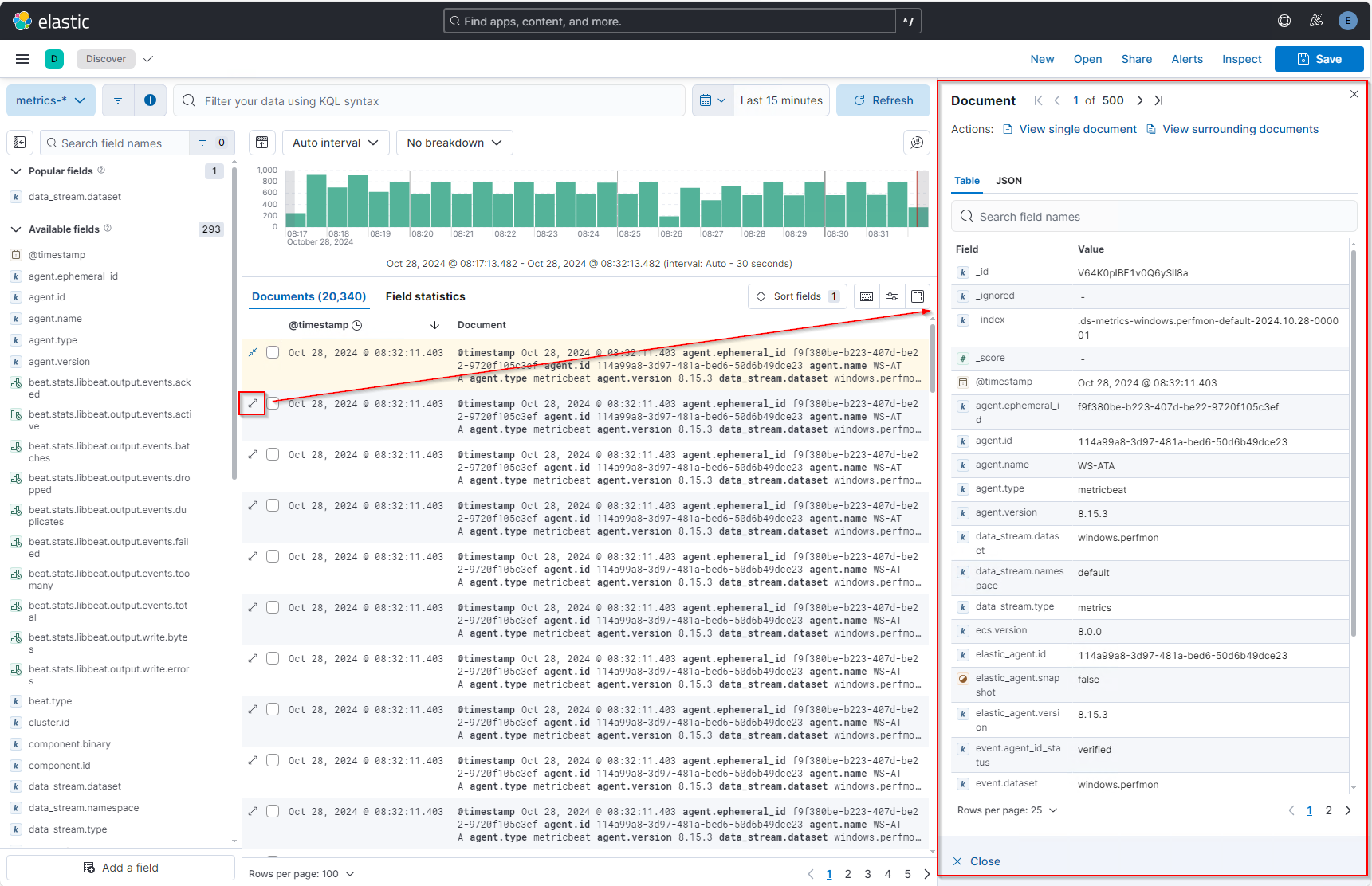Open the help menu lifebuoy icon
Viewport: 1372px width, 886px height.
coord(1284,22)
